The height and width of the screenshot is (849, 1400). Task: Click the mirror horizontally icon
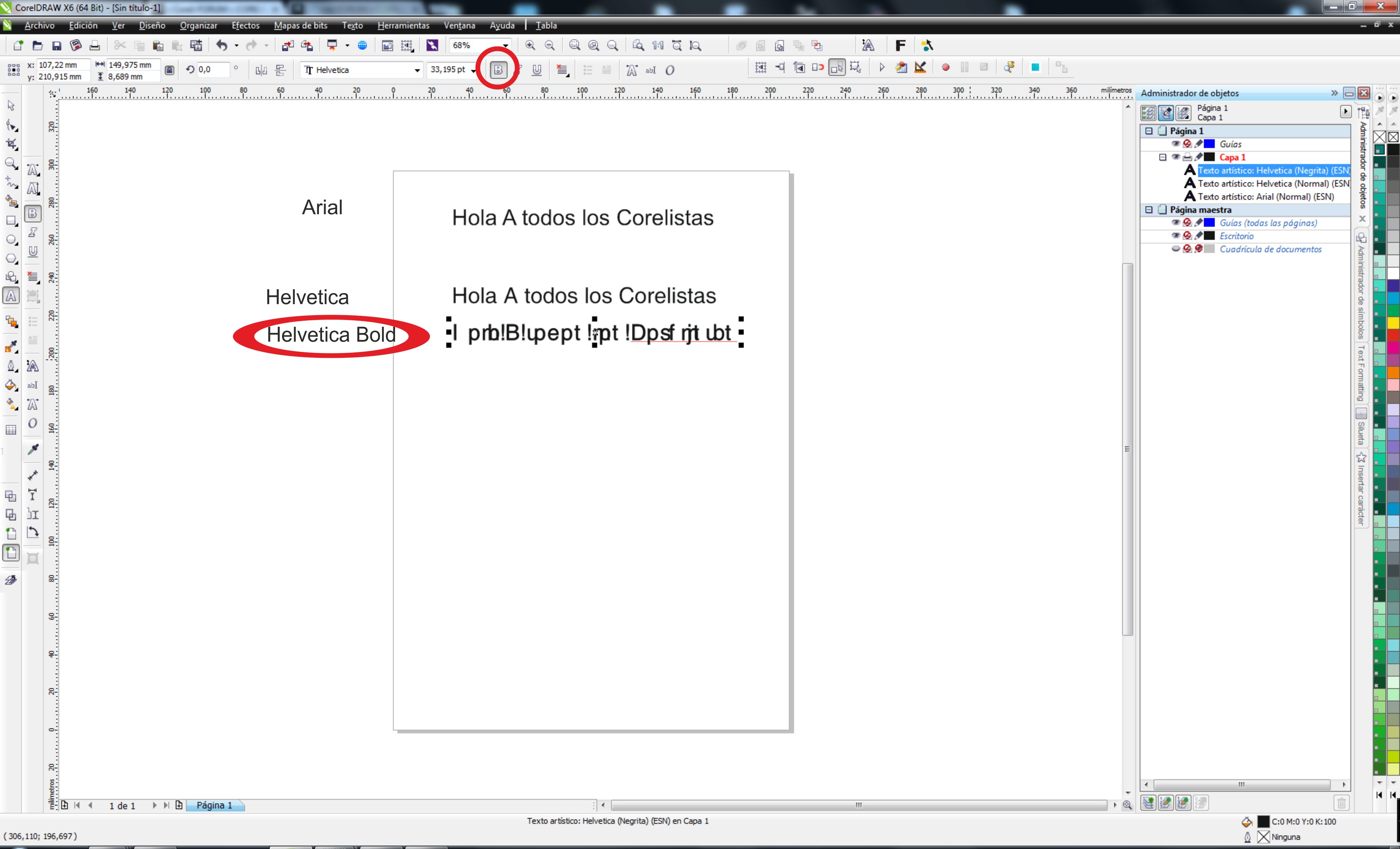coord(261,70)
